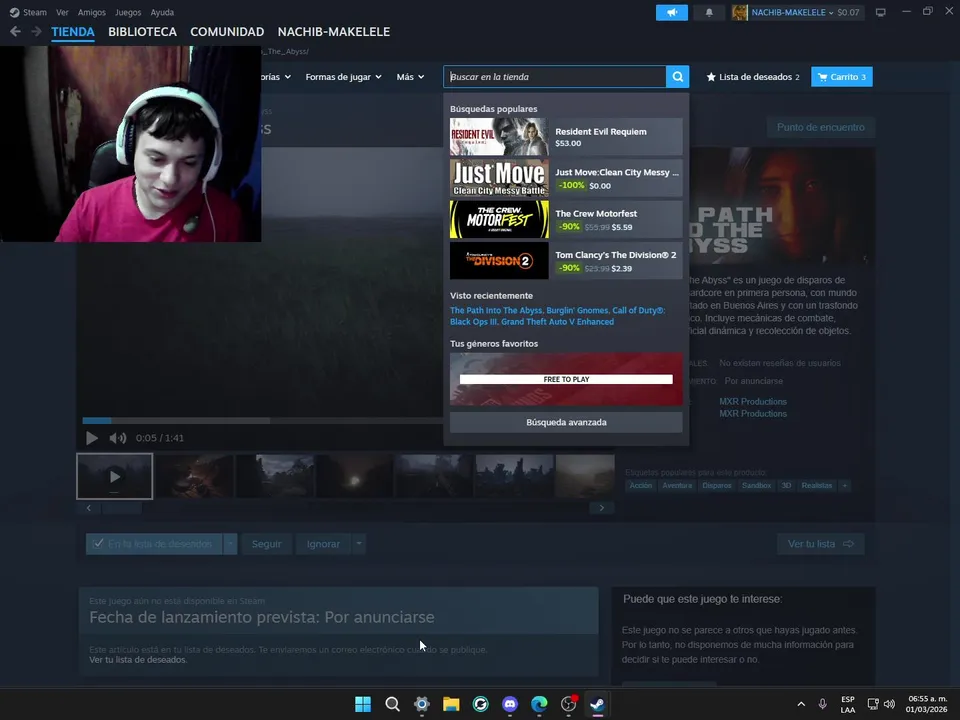This screenshot has height=720, width=960.
Task: Open the green G app in taskbar
Action: [481, 704]
